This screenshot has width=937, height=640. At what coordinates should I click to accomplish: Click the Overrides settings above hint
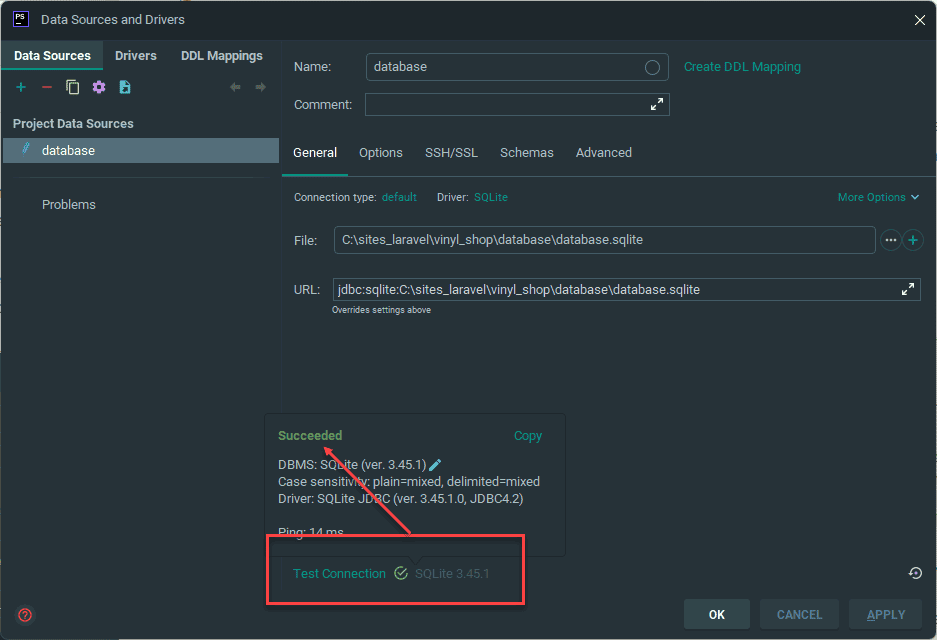pos(381,310)
